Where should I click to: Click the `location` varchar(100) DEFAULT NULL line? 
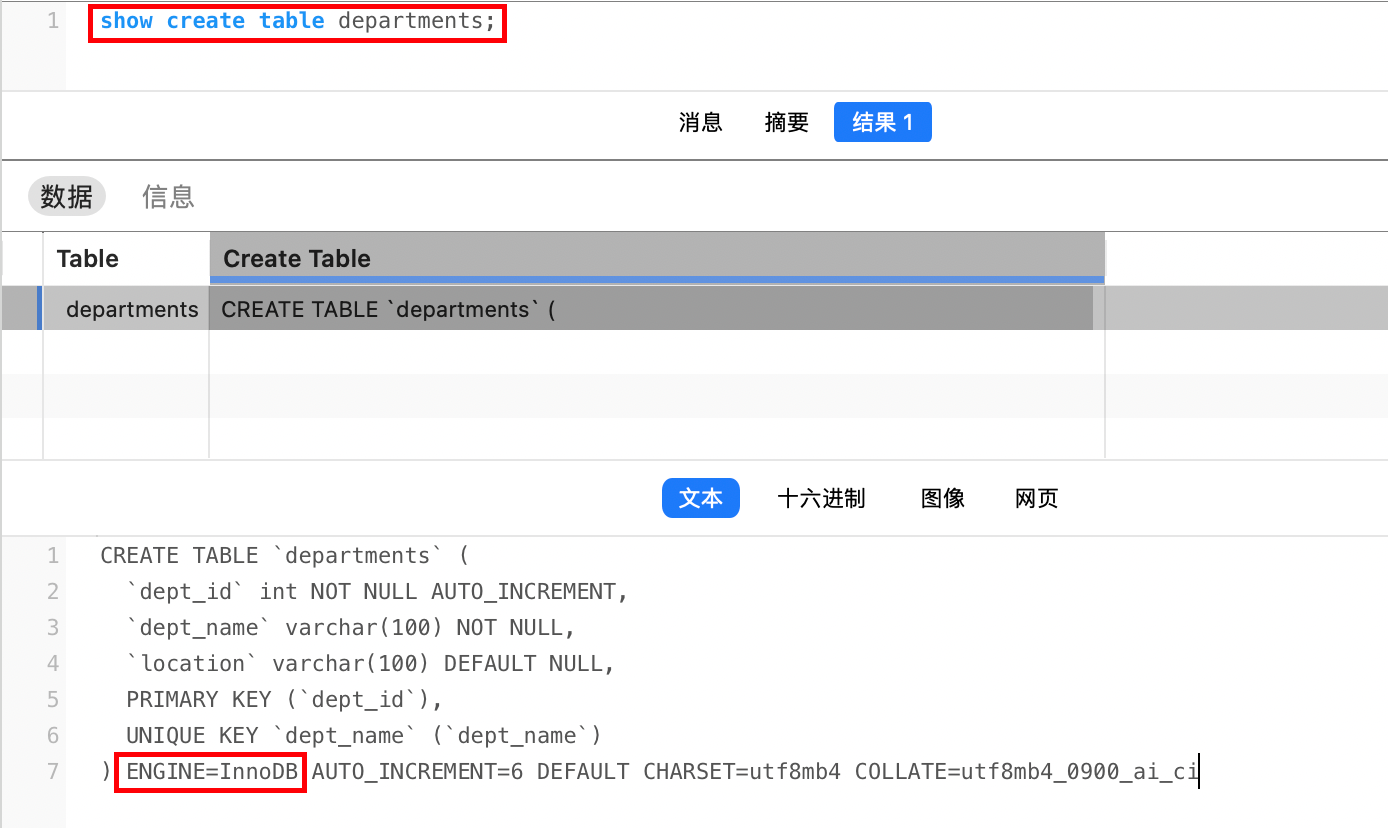370,664
